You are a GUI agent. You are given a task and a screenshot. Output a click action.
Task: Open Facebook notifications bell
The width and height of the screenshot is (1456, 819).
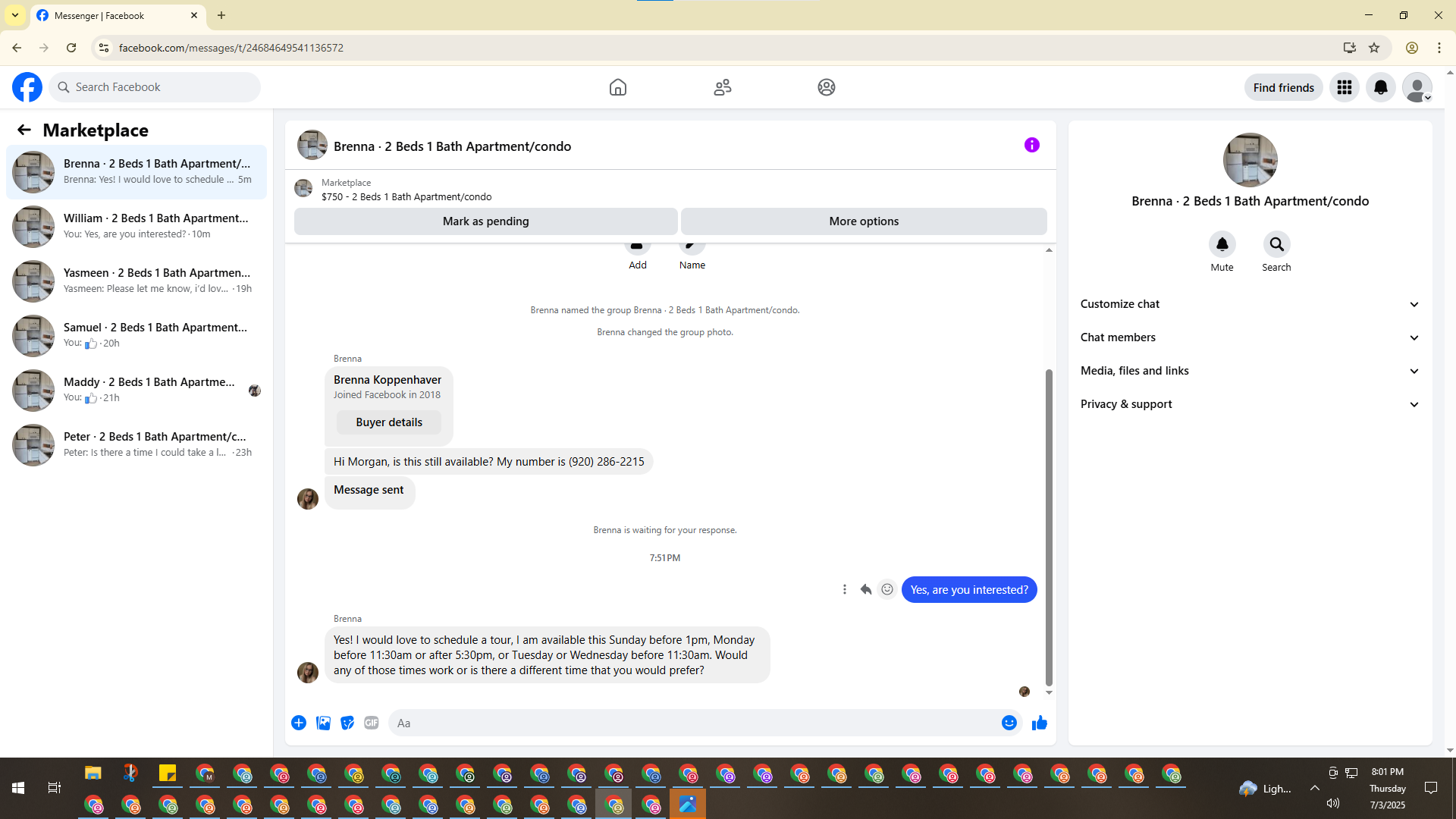point(1380,87)
